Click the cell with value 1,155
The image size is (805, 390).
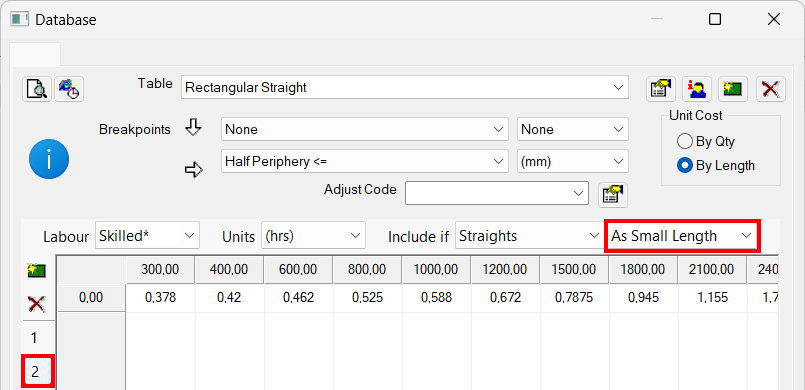tap(712, 298)
